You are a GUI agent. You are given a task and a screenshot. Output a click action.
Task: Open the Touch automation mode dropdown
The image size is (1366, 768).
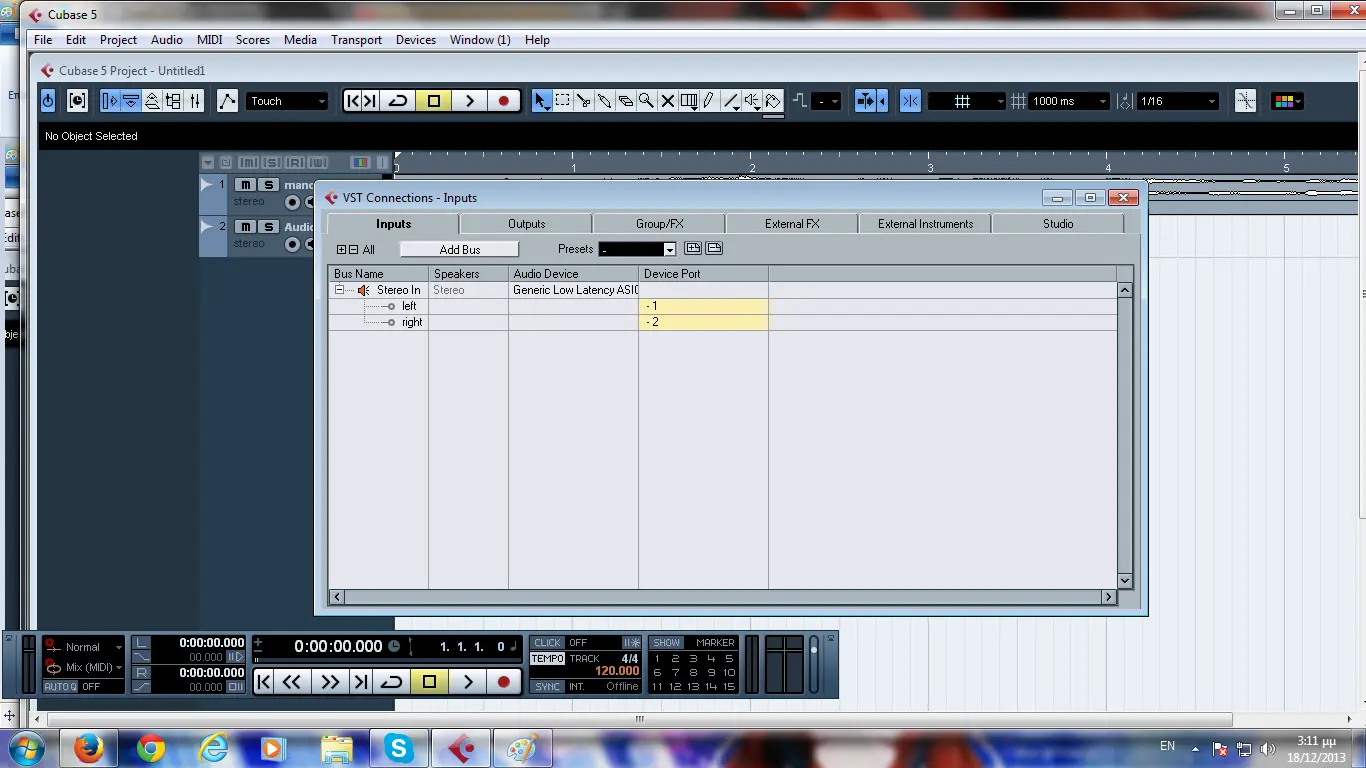tap(287, 101)
